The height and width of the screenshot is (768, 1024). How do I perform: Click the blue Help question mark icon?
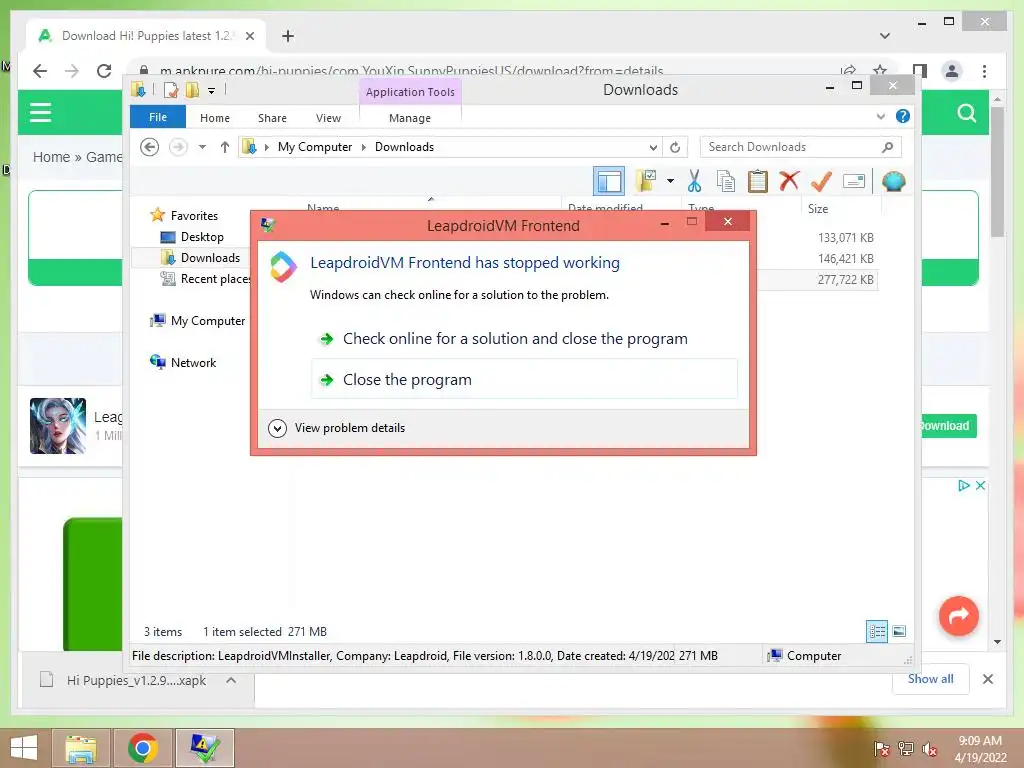coord(903,116)
